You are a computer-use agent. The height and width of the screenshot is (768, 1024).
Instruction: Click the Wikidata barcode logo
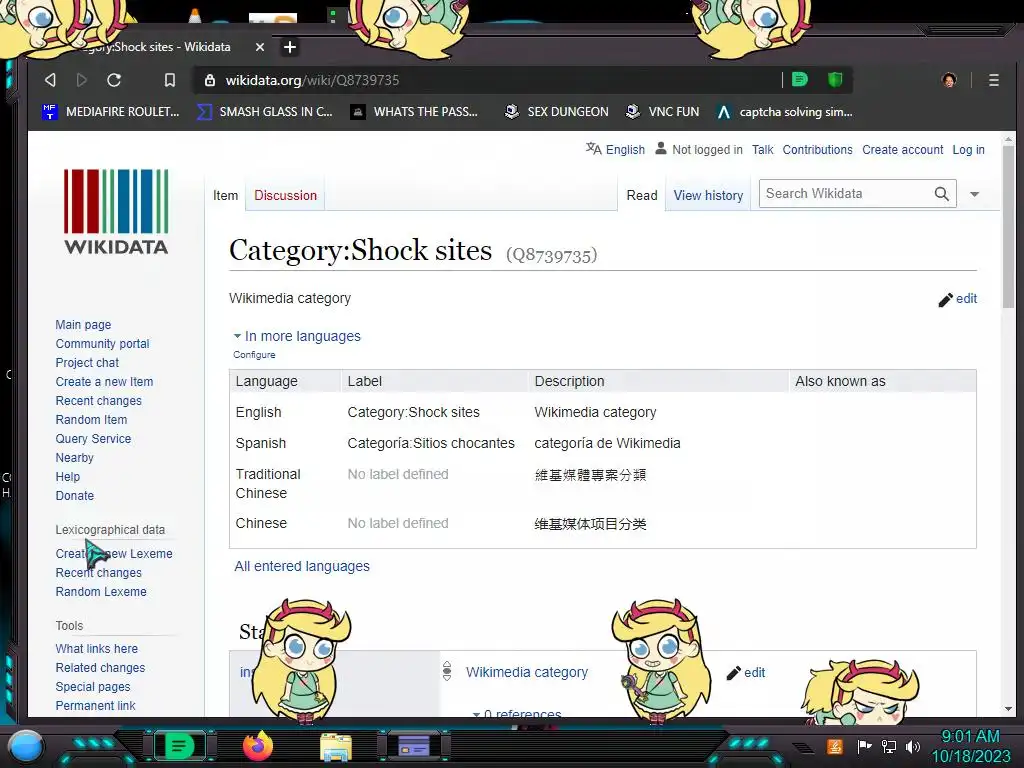point(116,212)
